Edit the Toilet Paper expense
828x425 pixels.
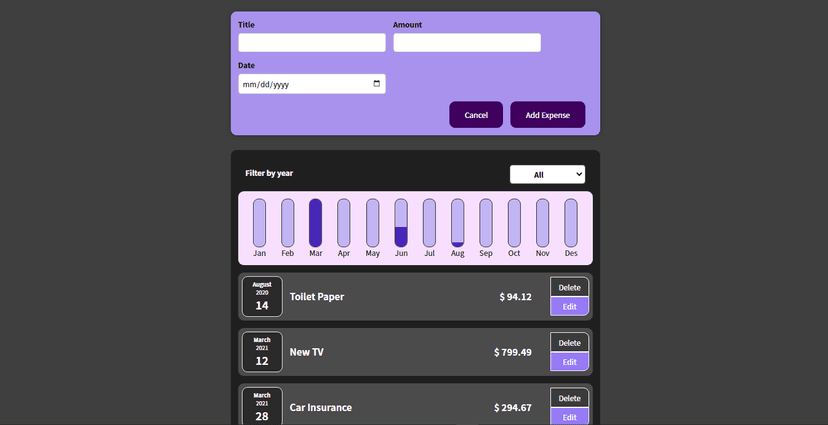[569, 307]
